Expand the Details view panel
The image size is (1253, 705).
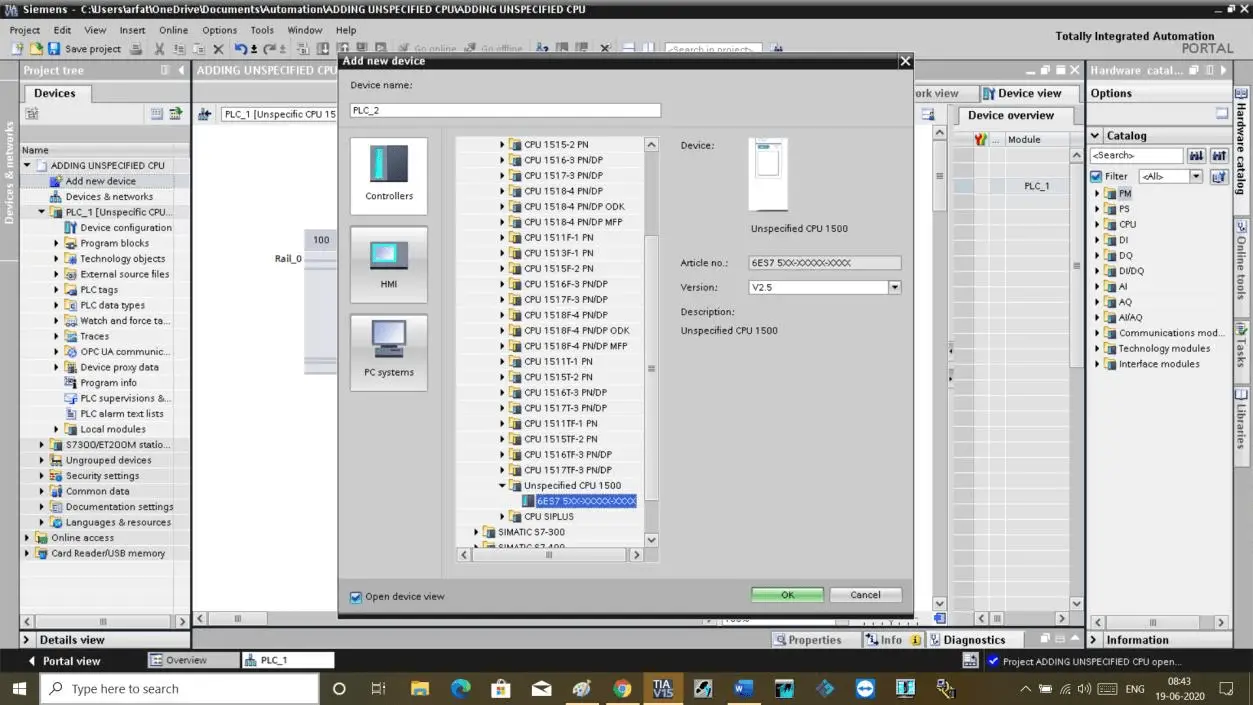pyautogui.click(x=27, y=640)
